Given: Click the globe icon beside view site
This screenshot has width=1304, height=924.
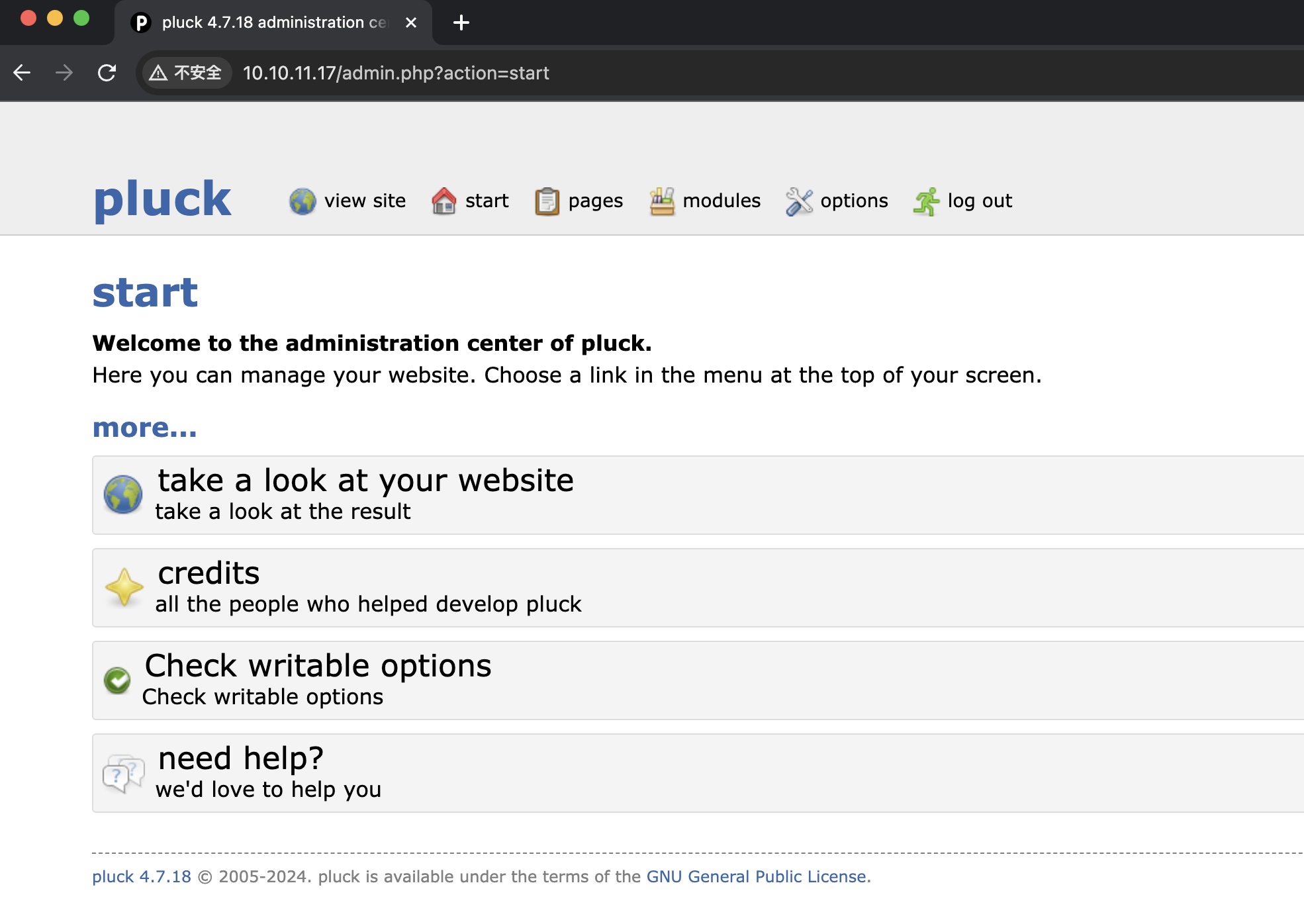Looking at the screenshot, I should coord(303,201).
